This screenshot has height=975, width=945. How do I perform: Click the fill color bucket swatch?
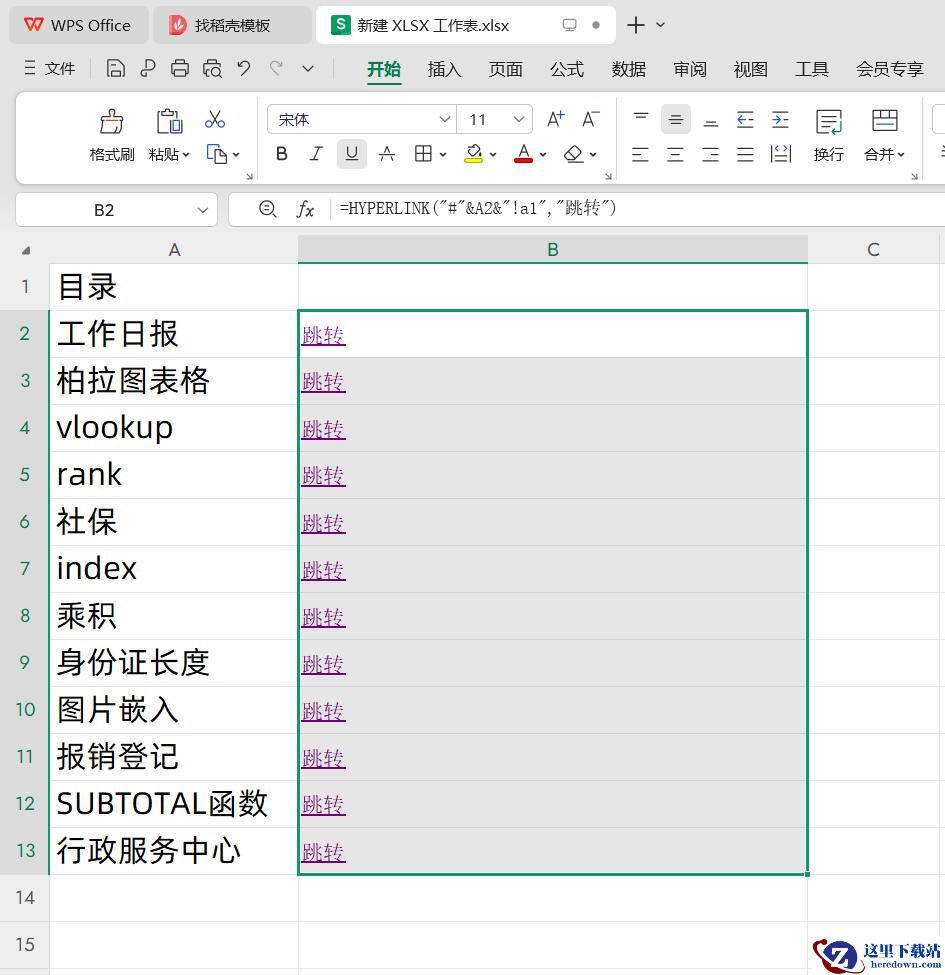(474, 154)
